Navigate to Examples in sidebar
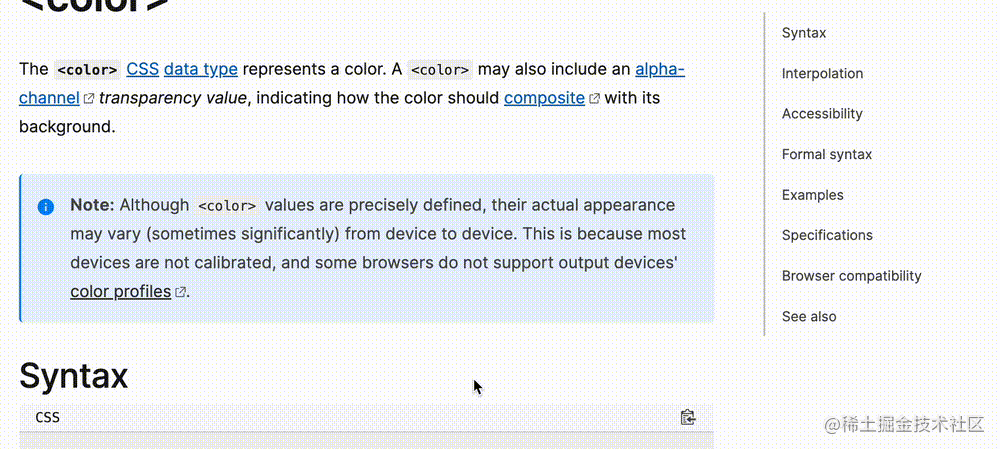The image size is (1000, 449). 812,195
